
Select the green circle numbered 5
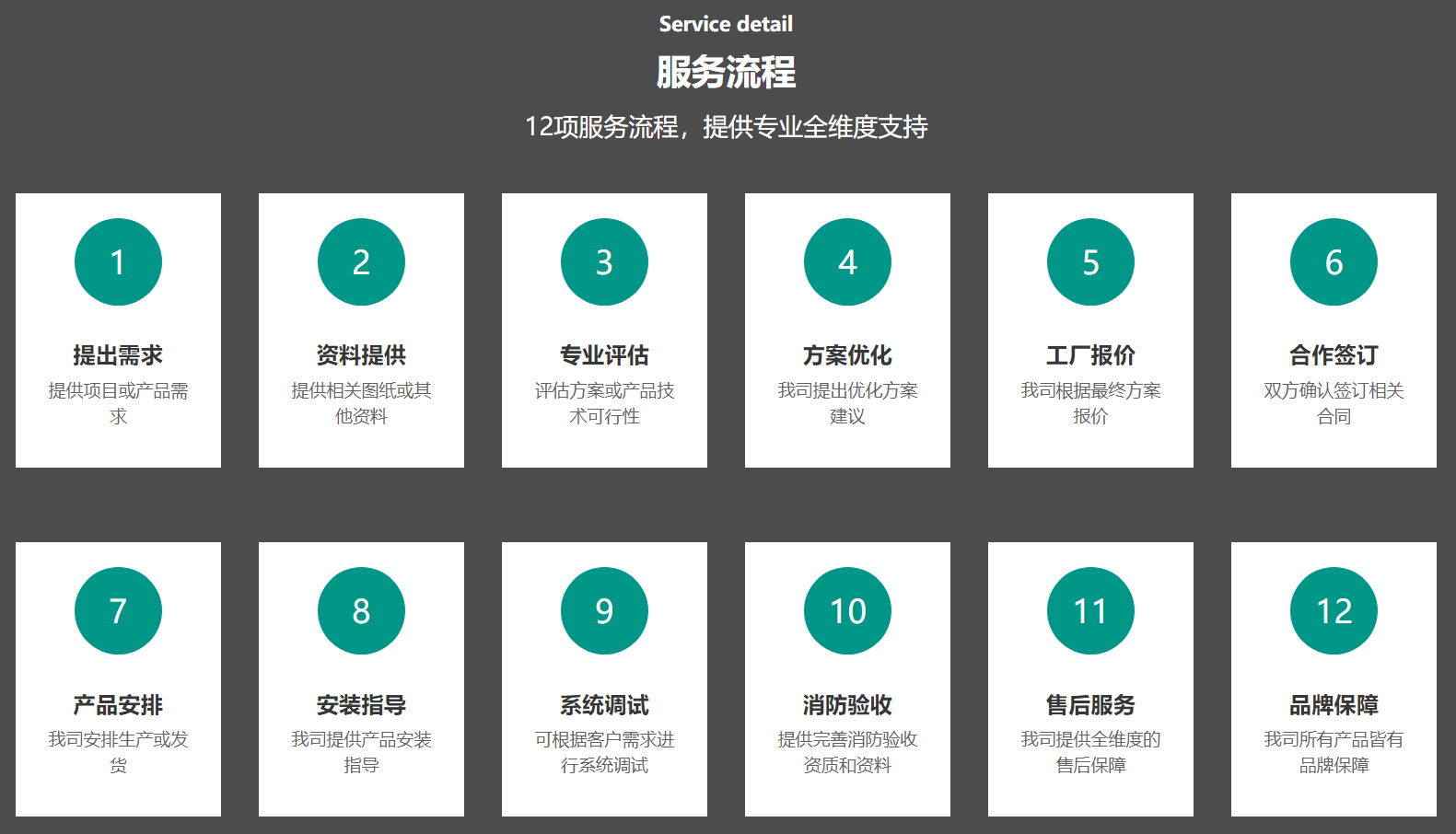[x=1090, y=262]
